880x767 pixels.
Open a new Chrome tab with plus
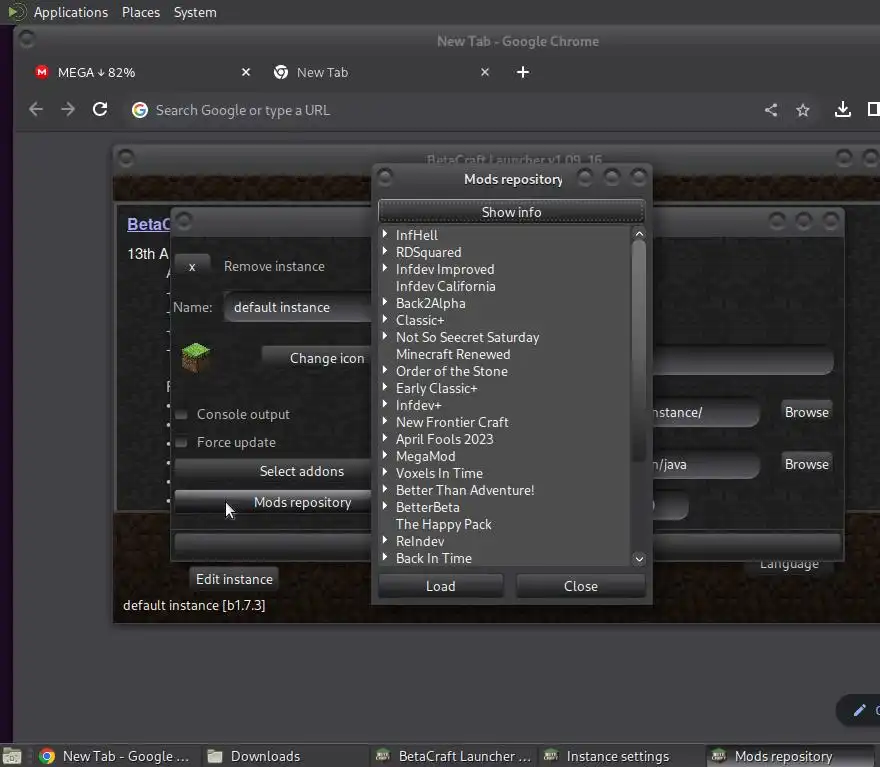click(522, 72)
